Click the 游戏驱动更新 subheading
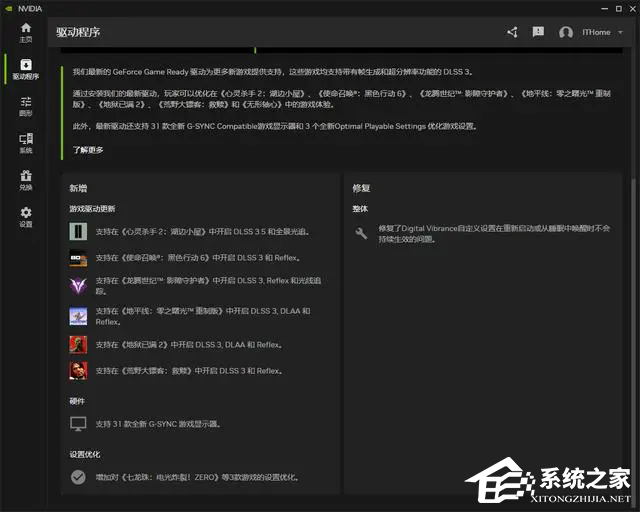 [x=92, y=209]
